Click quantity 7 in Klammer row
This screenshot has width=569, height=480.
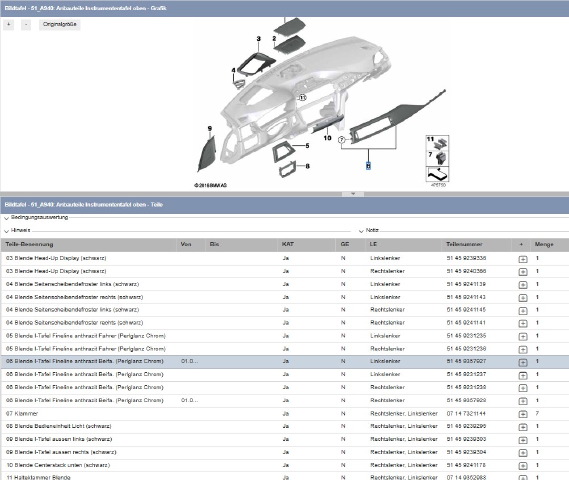tap(537, 414)
